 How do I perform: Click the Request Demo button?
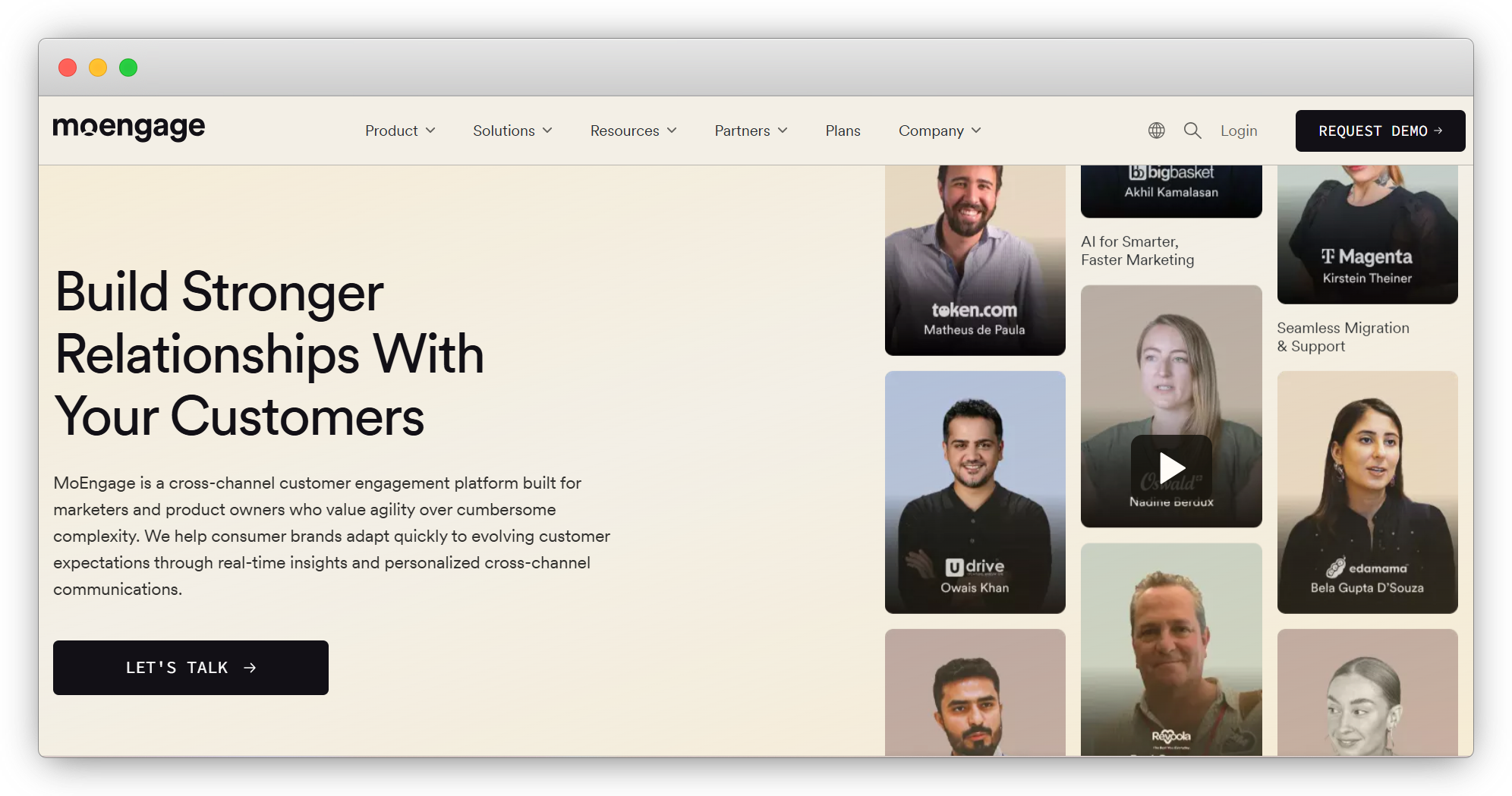click(x=1380, y=131)
